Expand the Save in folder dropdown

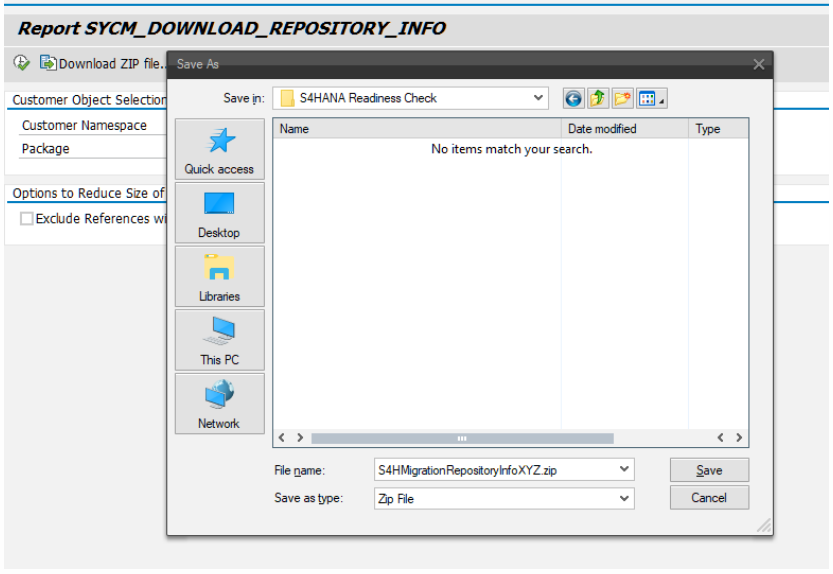tap(538, 98)
